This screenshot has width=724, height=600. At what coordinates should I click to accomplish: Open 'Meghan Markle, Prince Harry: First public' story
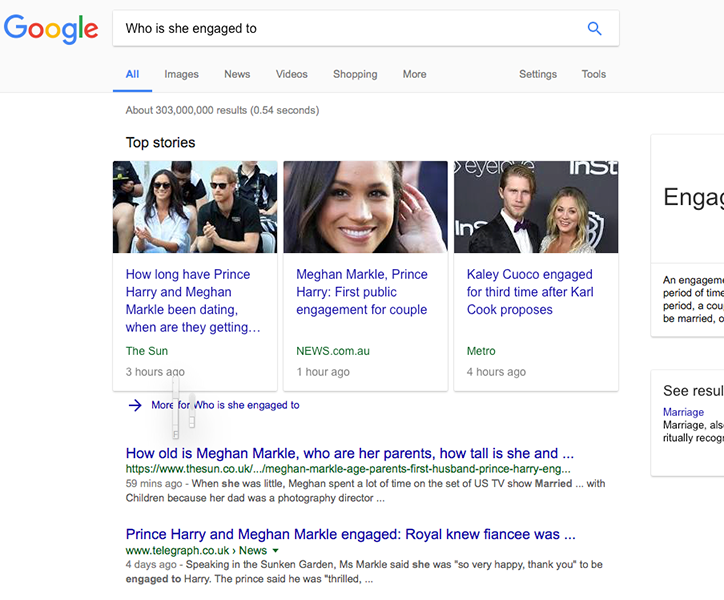362,292
